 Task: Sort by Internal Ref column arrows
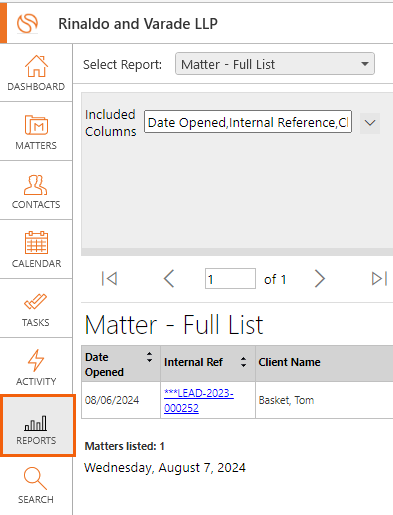coord(244,362)
